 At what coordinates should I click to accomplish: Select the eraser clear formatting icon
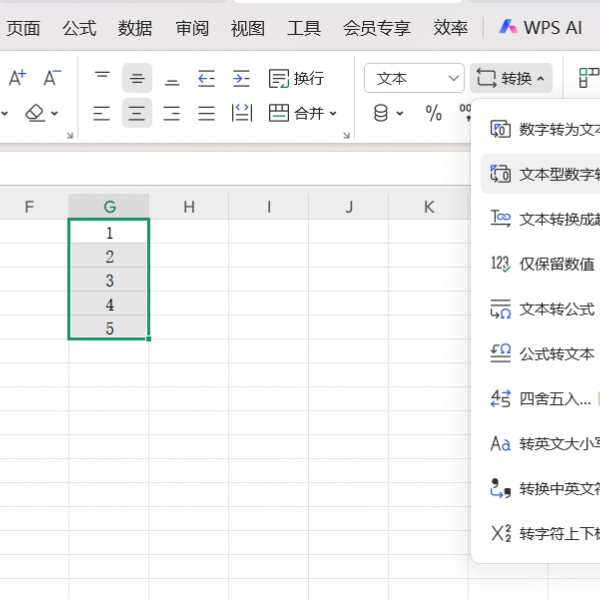pos(36,113)
